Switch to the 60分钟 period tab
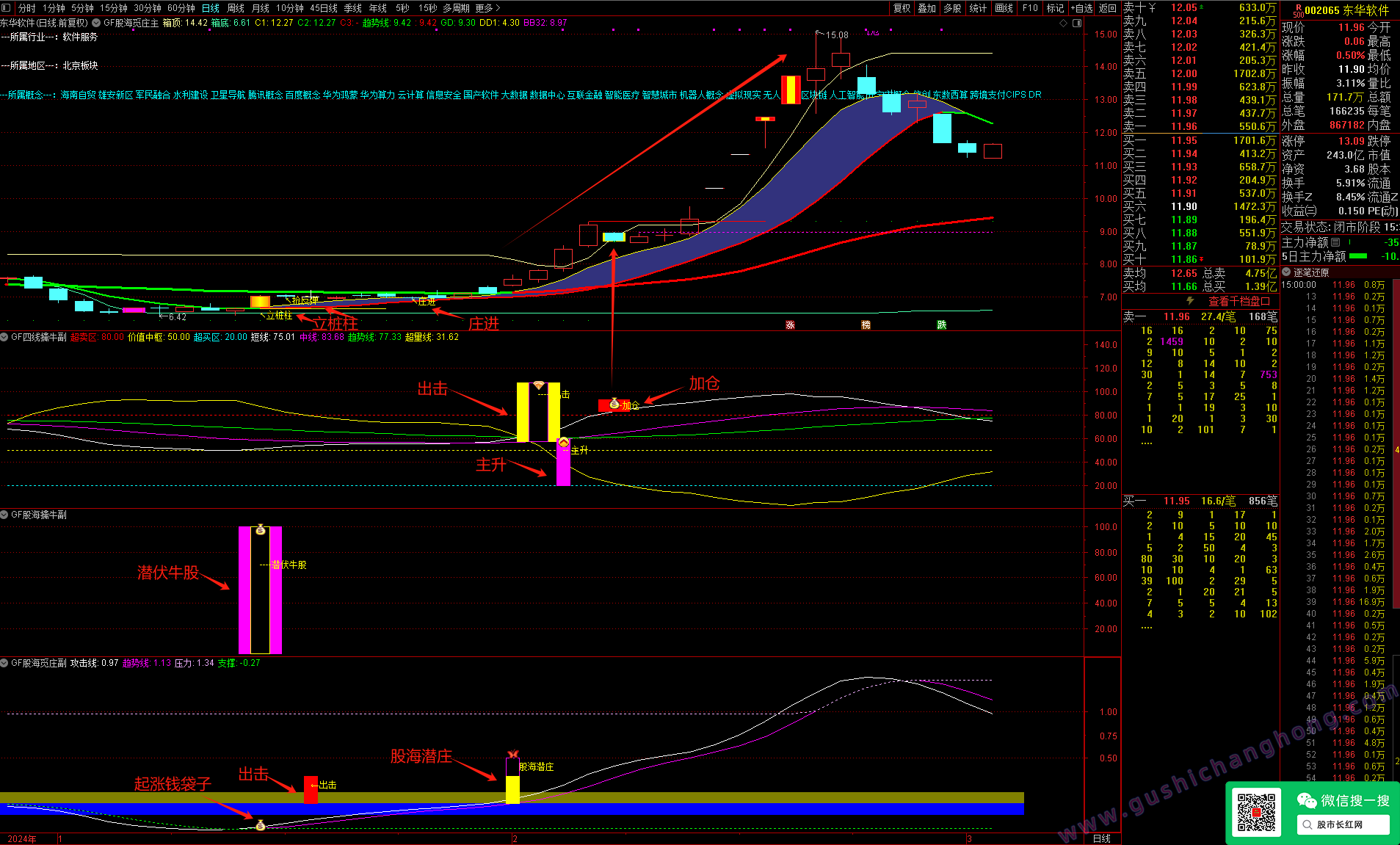The height and width of the screenshot is (845, 1400). 181,8
